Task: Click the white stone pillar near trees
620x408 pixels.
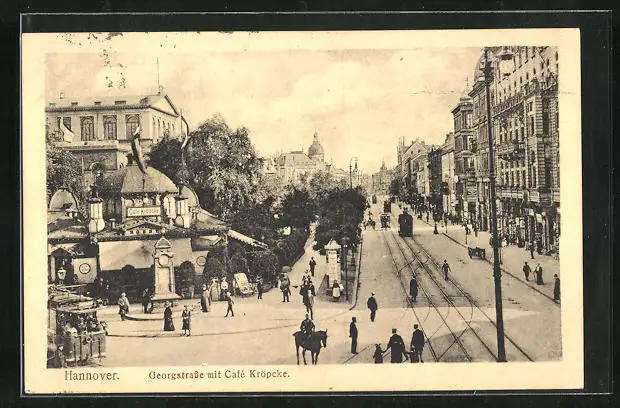Action: click(332, 262)
